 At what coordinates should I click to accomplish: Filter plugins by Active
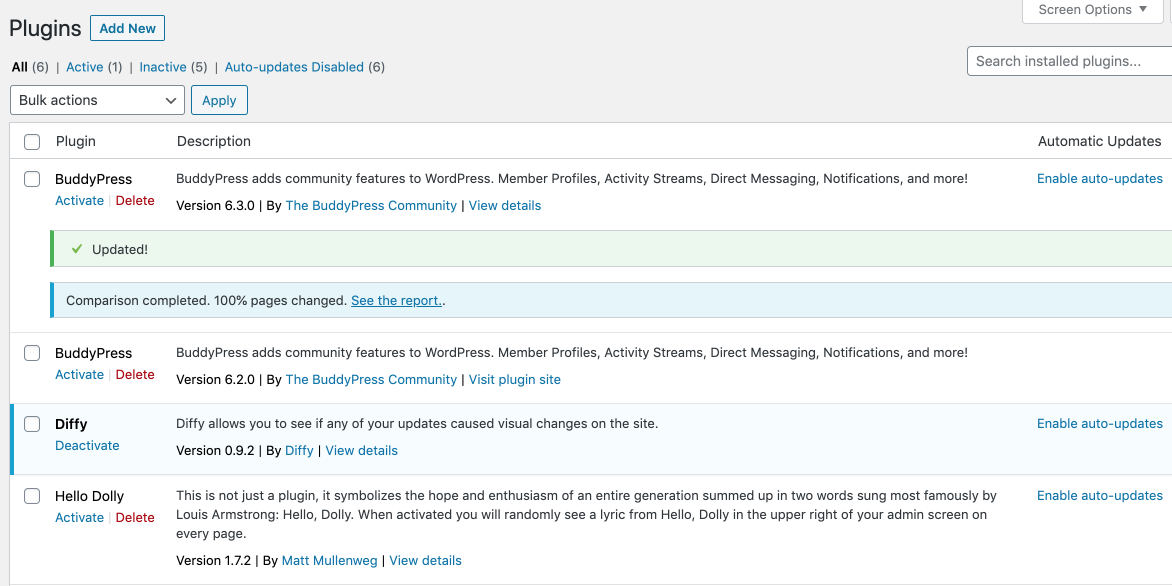pos(84,67)
